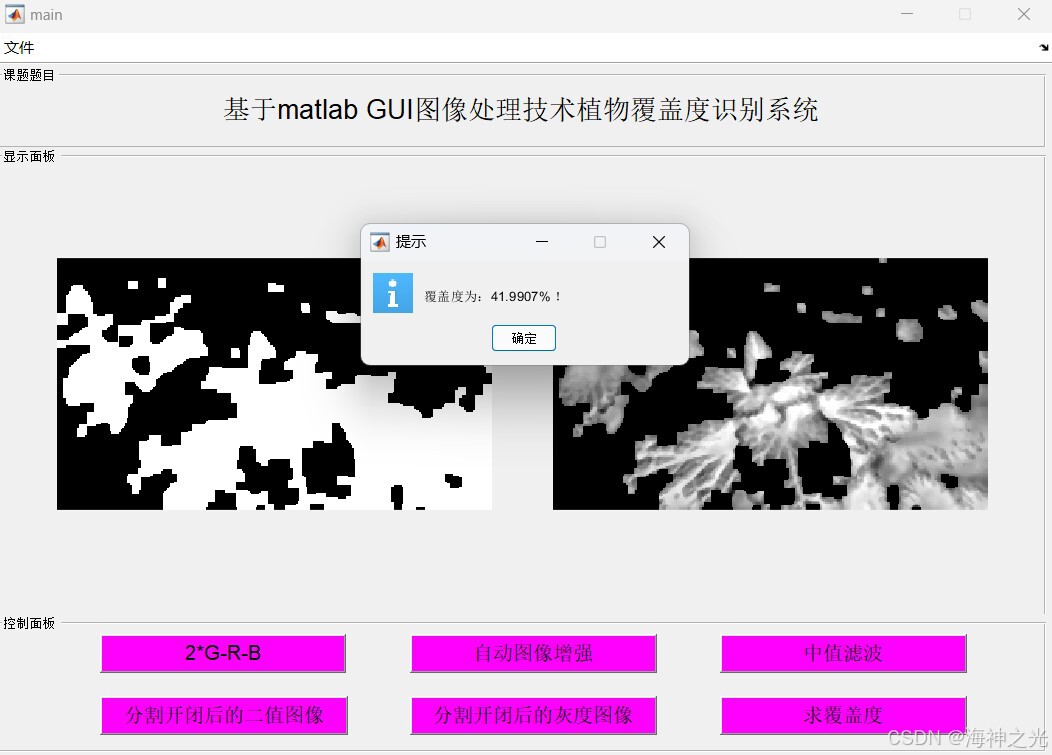This screenshot has height=755, width=1052.
Task: Click the main window title text
Action: [x=46, y=15]
